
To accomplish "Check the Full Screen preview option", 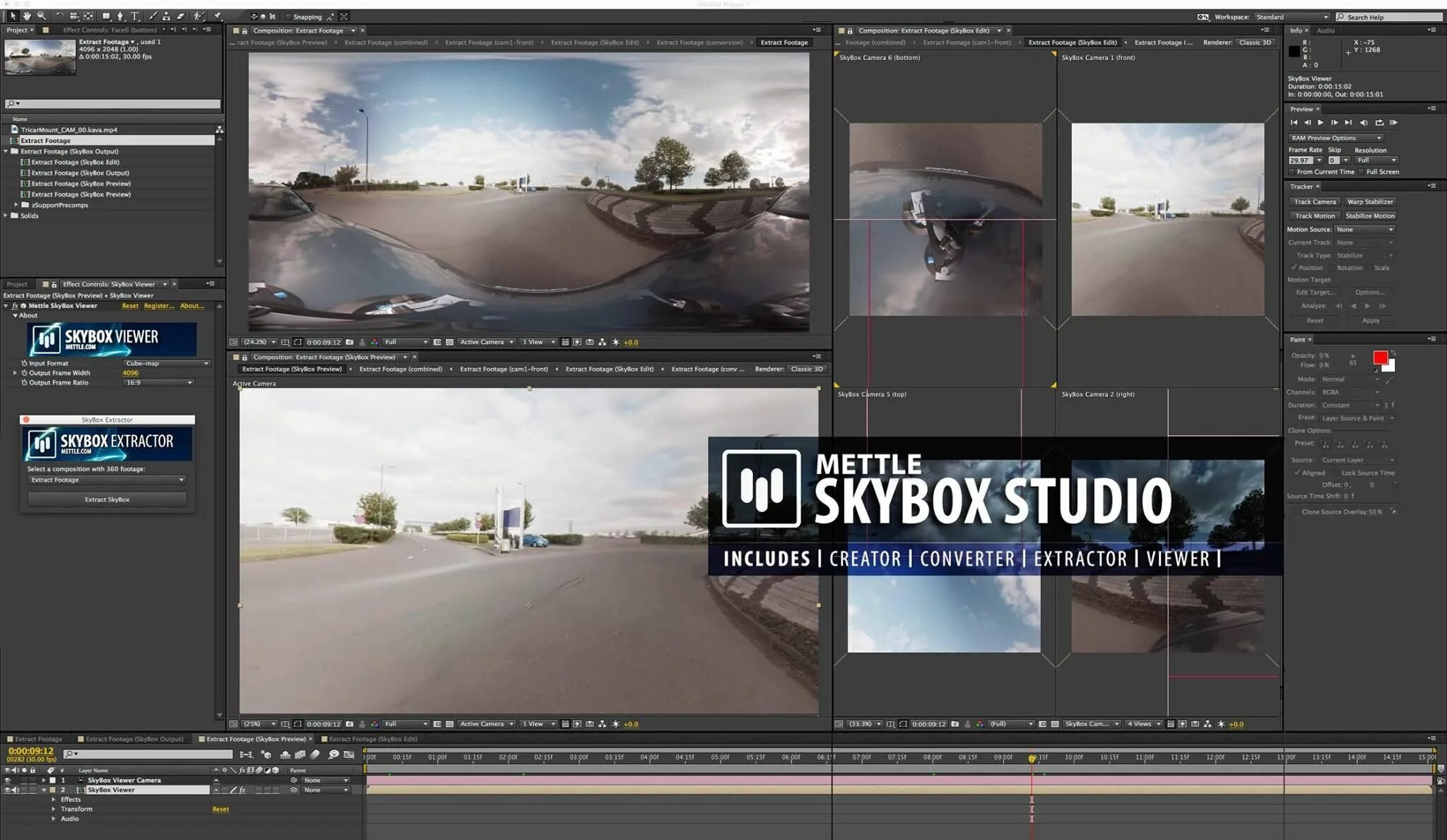I will point(1361,172).
